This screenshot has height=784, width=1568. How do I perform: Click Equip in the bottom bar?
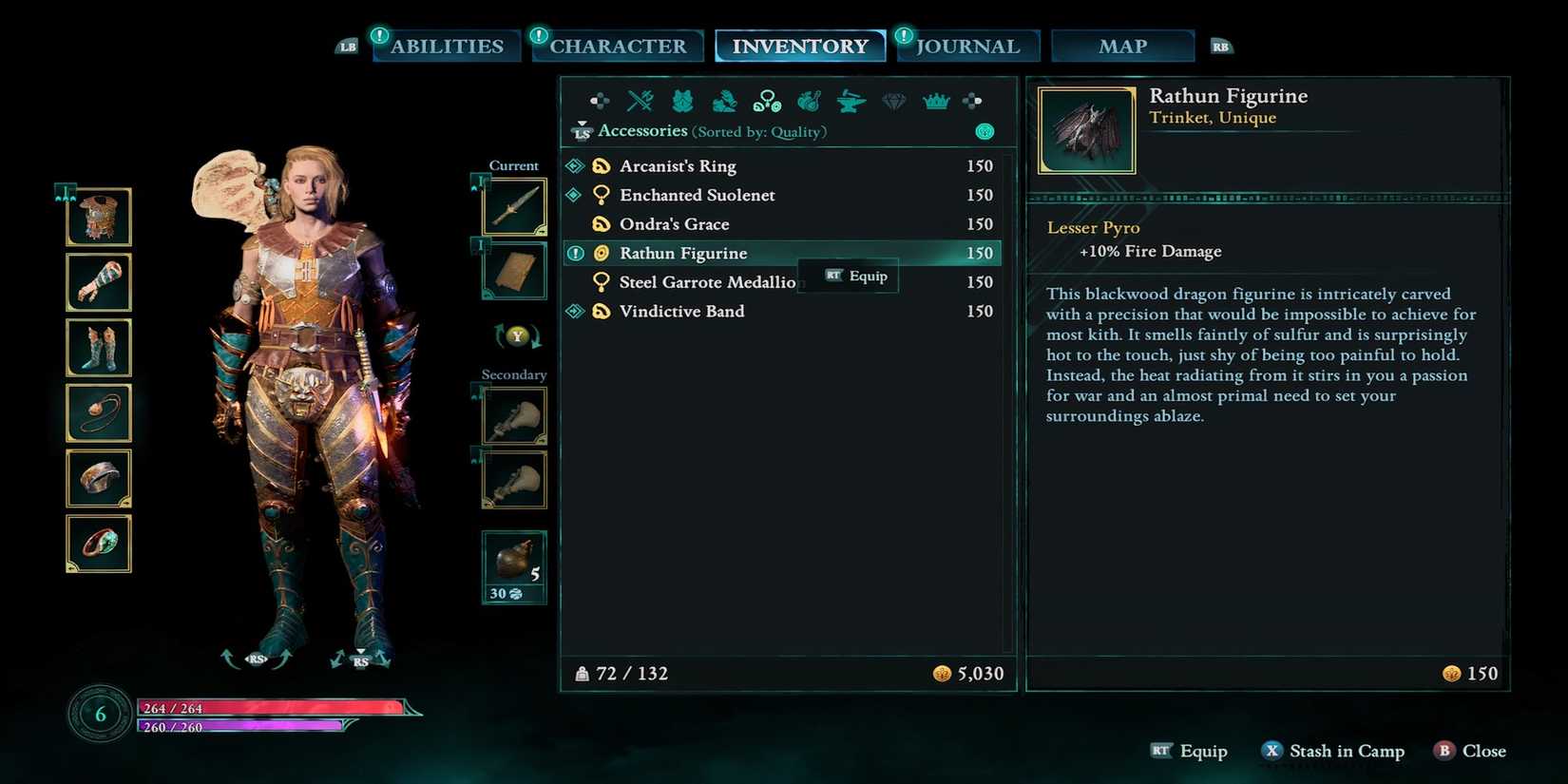click(1189, 751)
